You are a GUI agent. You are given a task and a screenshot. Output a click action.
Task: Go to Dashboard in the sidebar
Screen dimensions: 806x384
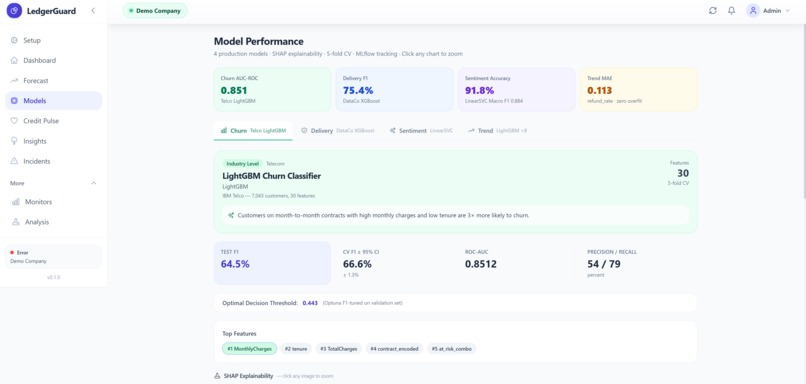53,60
